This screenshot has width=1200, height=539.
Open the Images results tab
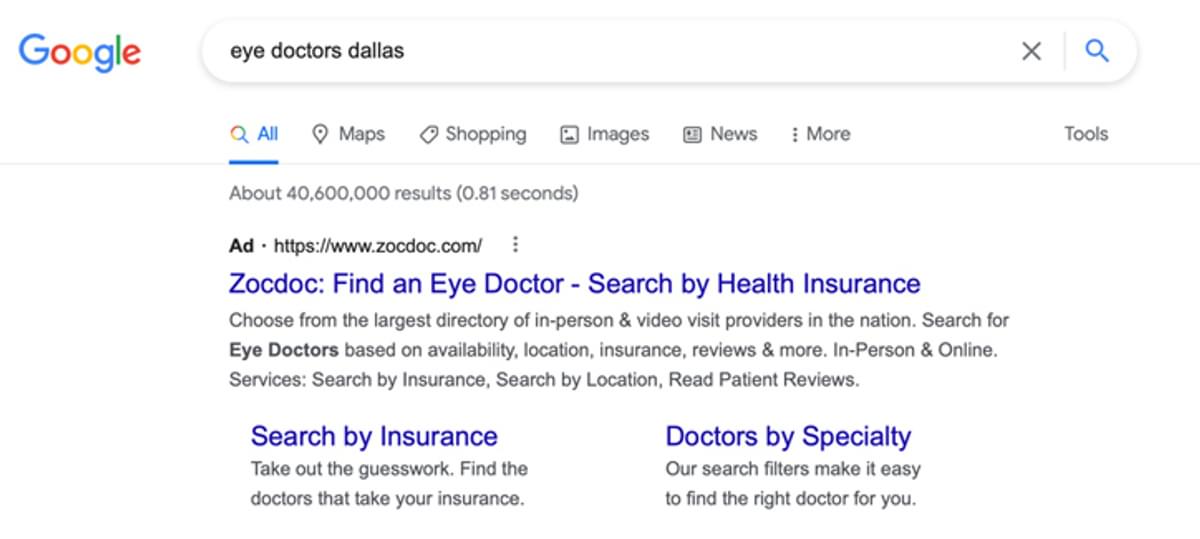coord(617,134)
